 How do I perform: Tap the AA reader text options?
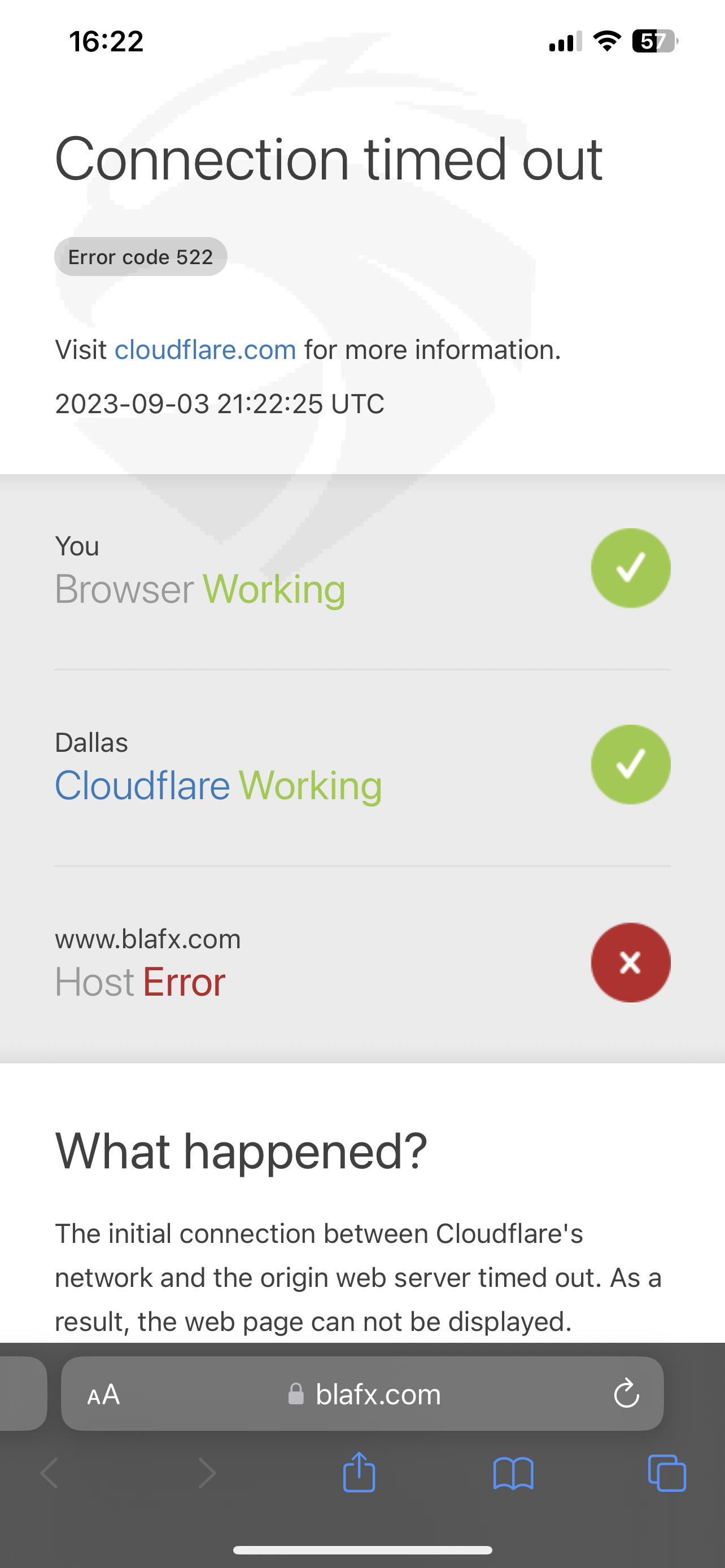click(103, 1395)
